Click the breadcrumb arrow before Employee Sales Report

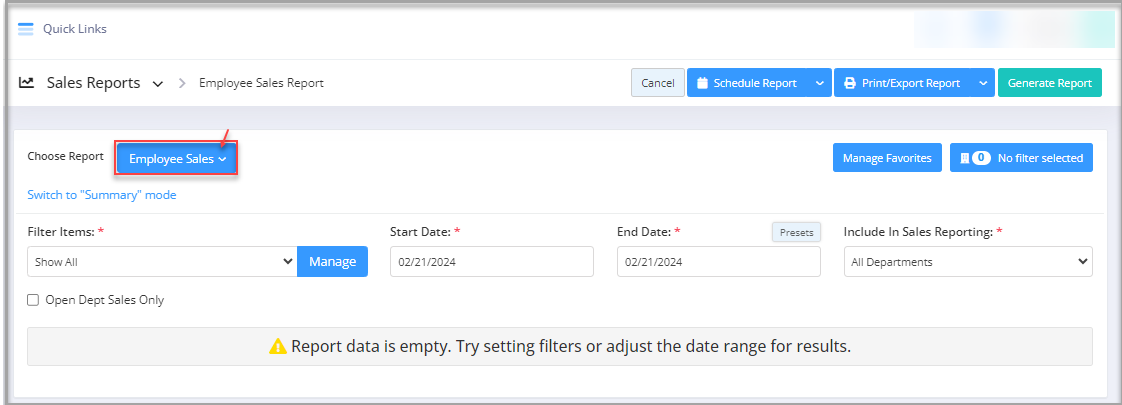pyautogui.click(x=182, y=83)
